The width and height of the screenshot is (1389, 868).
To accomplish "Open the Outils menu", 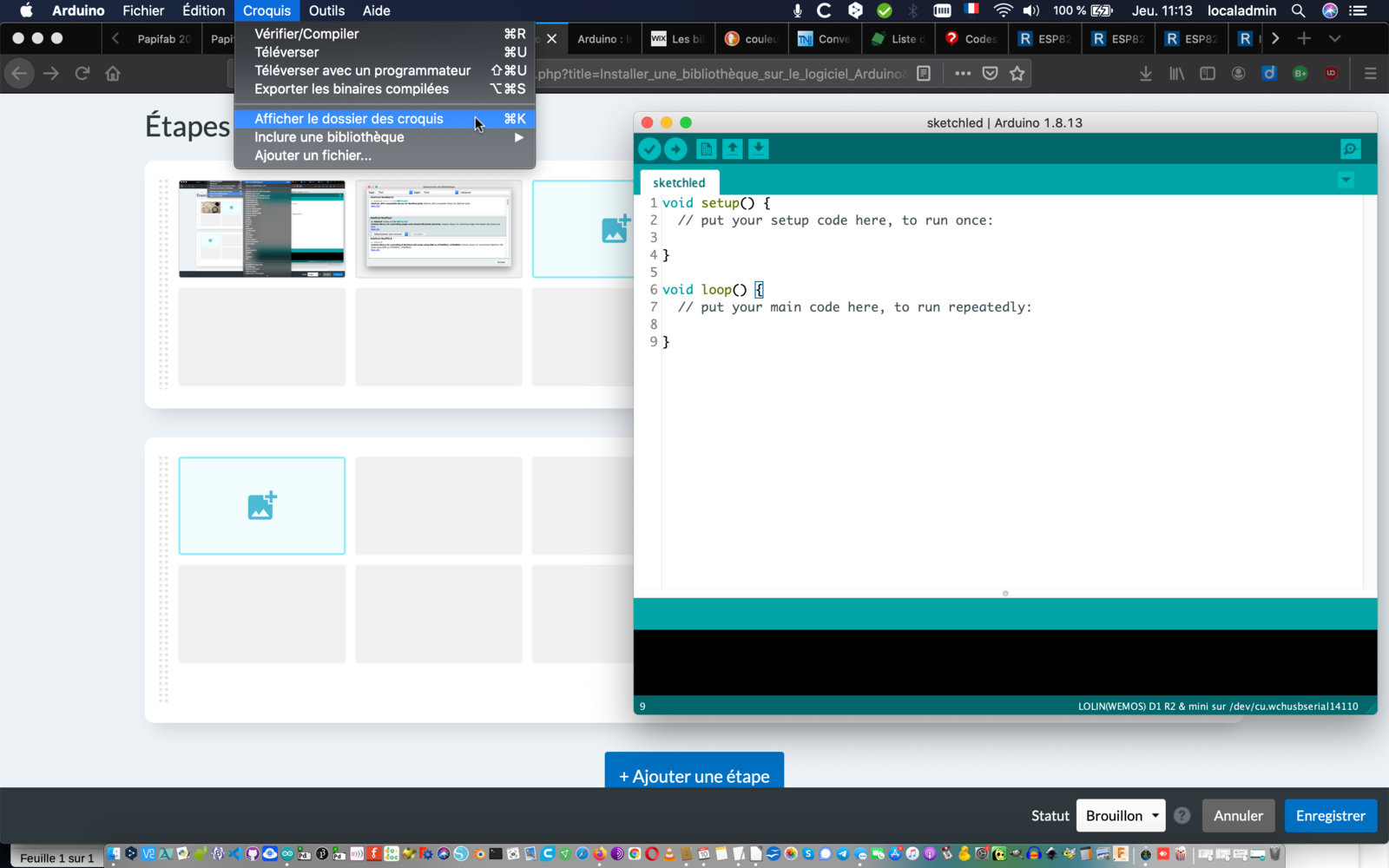I will point(326,10).
